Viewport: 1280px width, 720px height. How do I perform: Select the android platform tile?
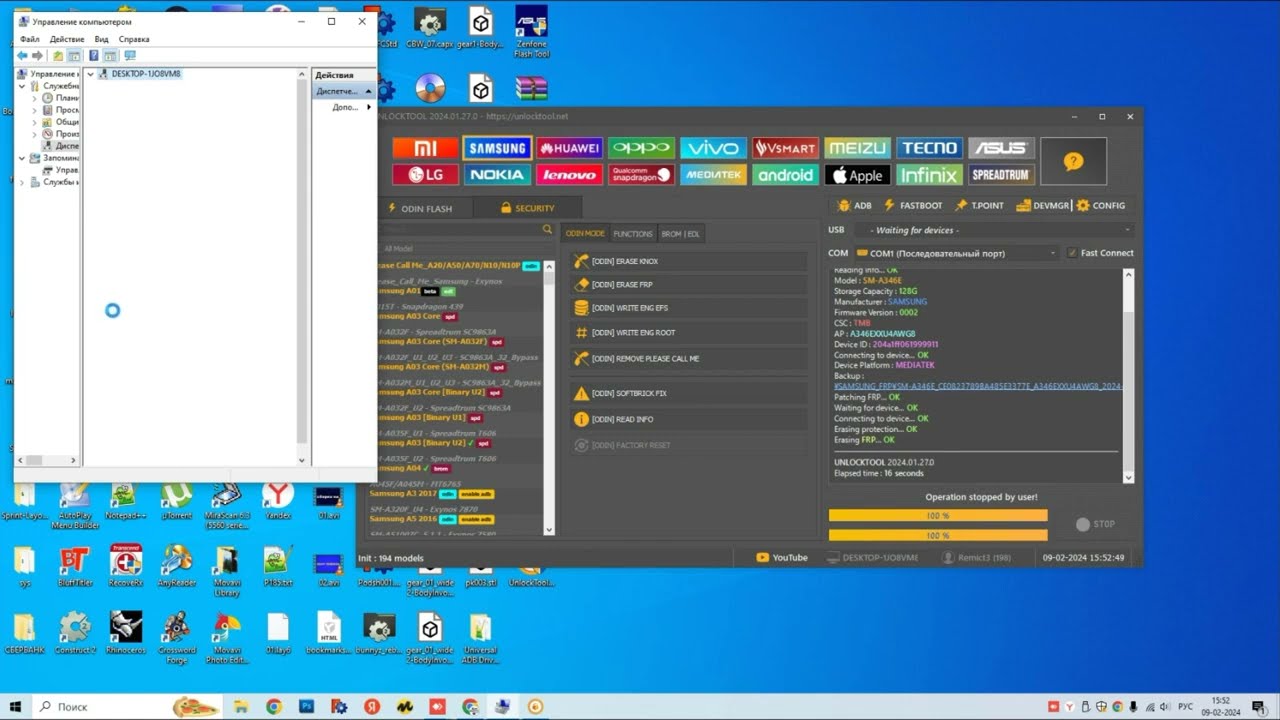(x=785, y=175)
